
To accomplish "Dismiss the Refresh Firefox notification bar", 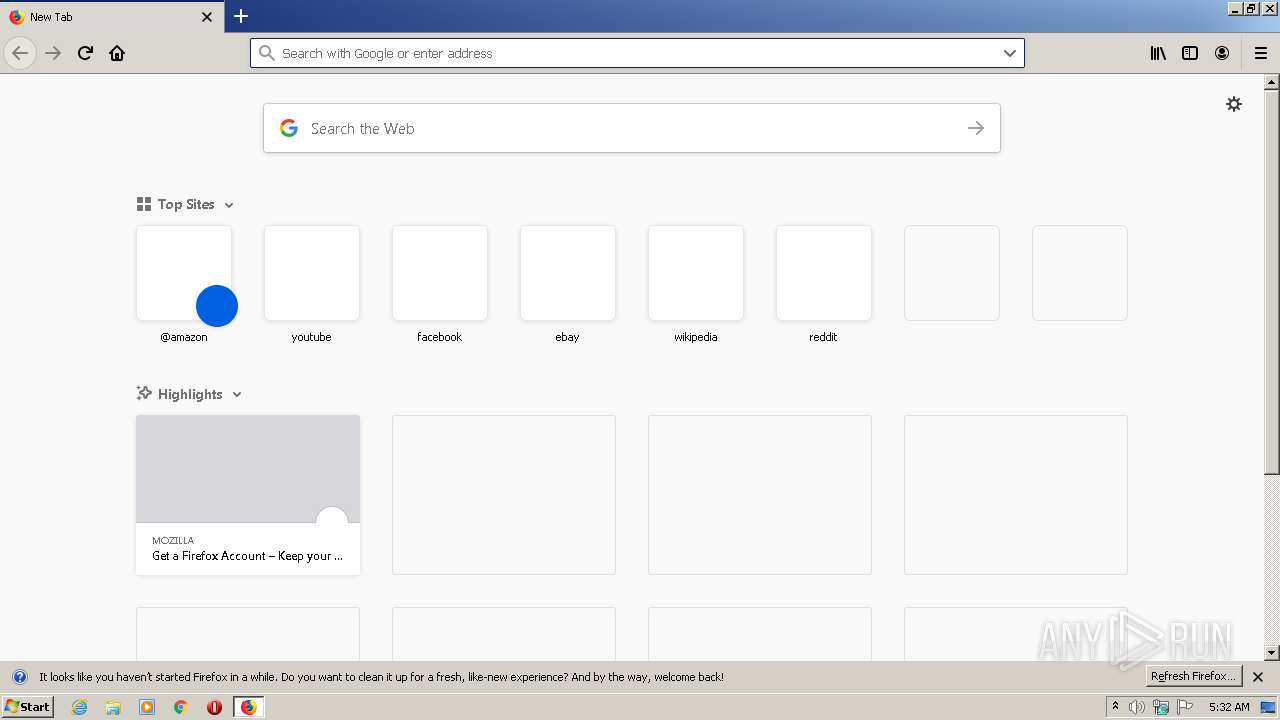I will (1258, 677).
